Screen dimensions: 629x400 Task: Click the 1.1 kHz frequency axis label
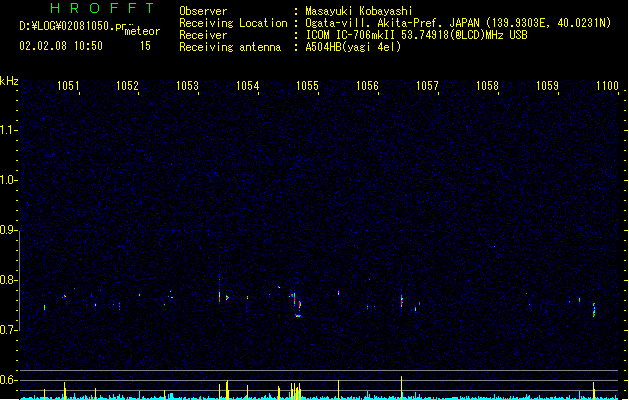pyautogui.click(x=8, y=130)
